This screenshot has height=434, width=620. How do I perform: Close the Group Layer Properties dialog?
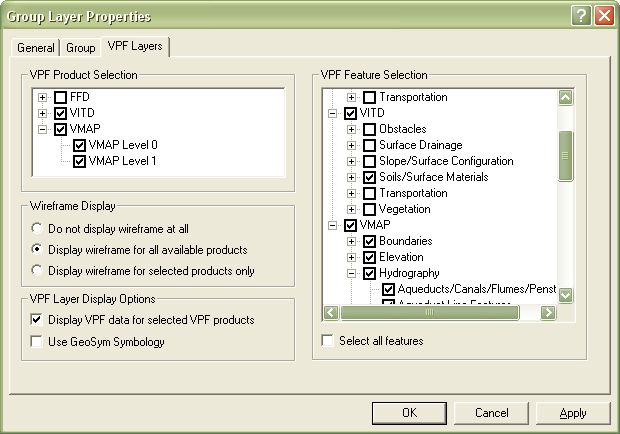(603, 15)
